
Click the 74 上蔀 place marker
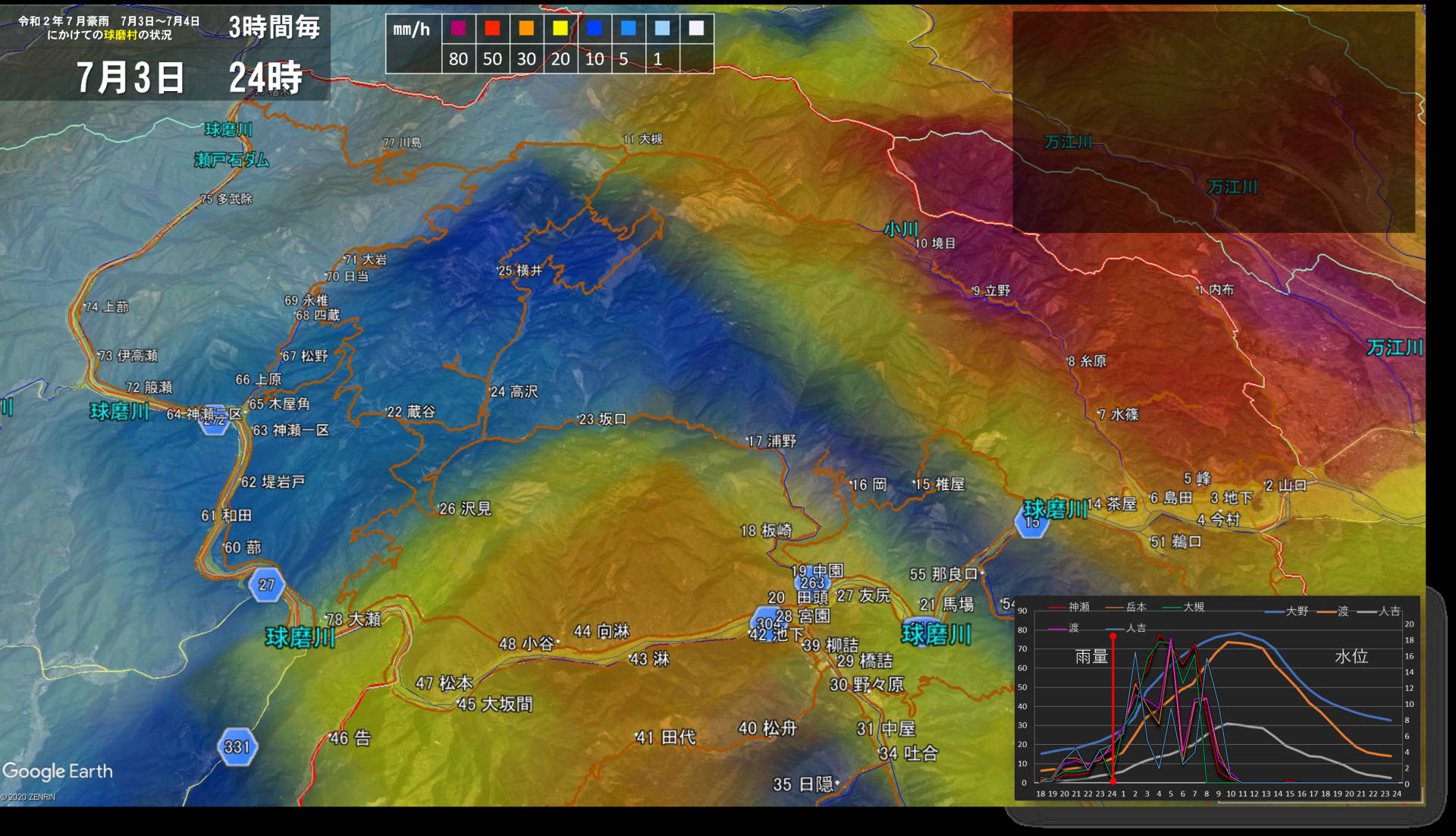106,306
